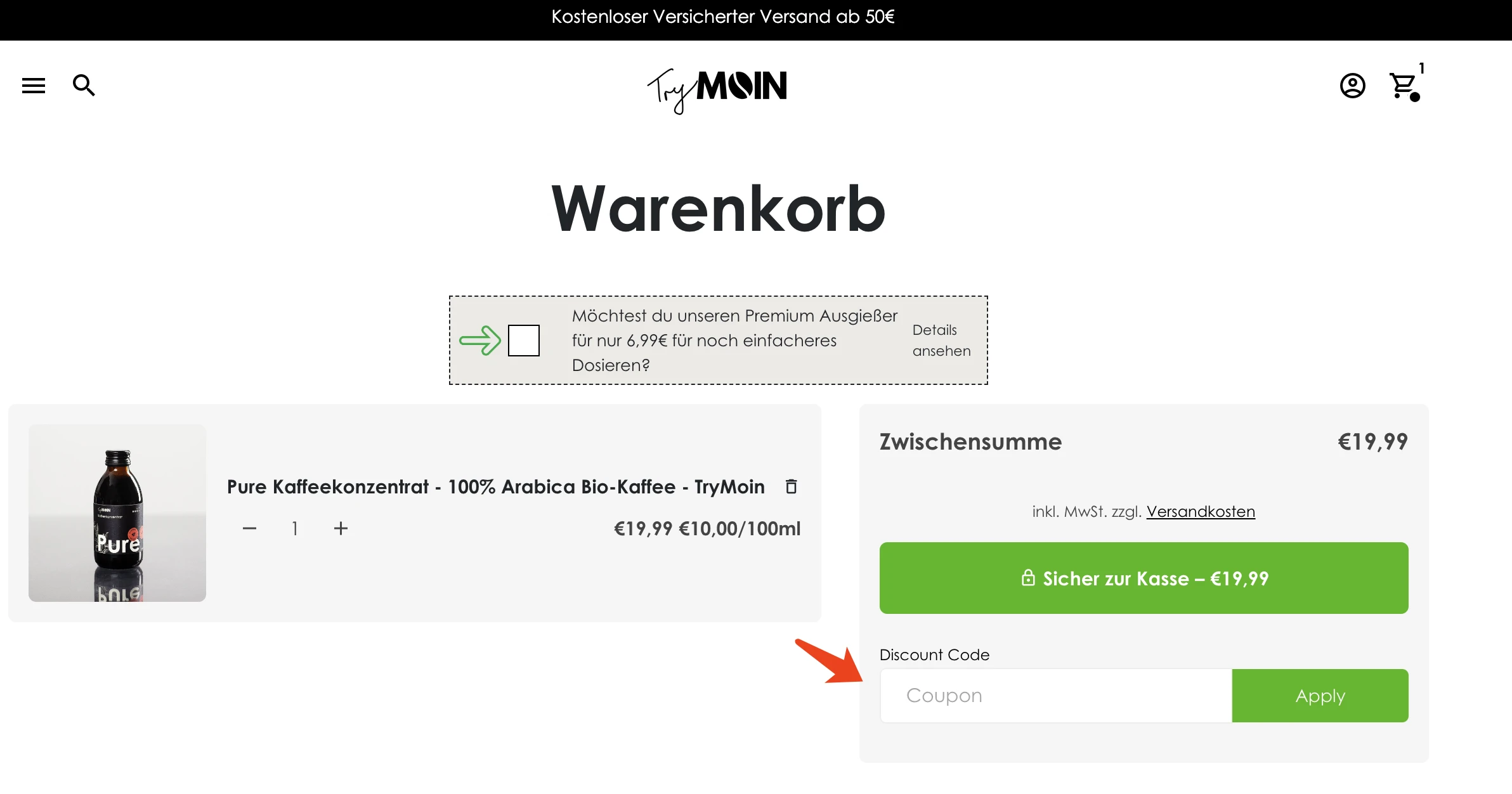This screenshot has width=1512, height=794.
Task: Click the plus quantity stepper icon
Action: (x=340, y=528)
